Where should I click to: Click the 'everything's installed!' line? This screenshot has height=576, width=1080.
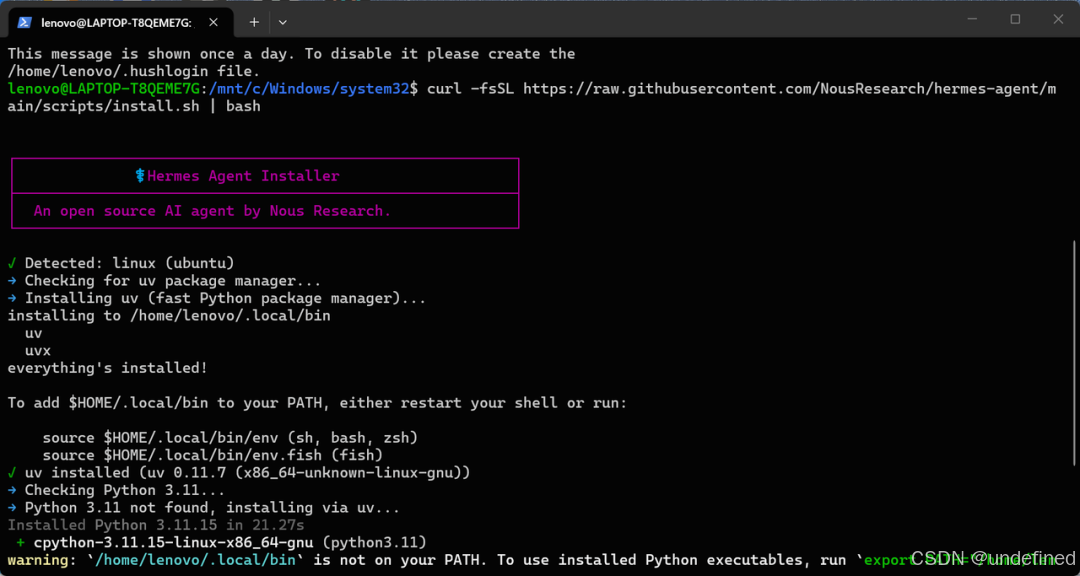(107, 368)
